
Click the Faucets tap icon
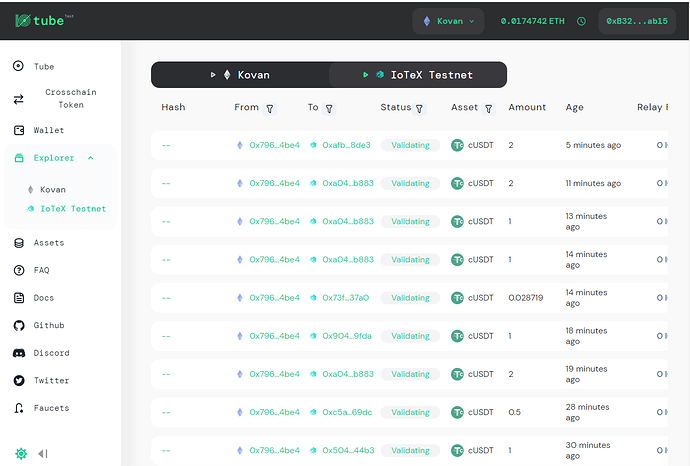click(x=18, y=408)
